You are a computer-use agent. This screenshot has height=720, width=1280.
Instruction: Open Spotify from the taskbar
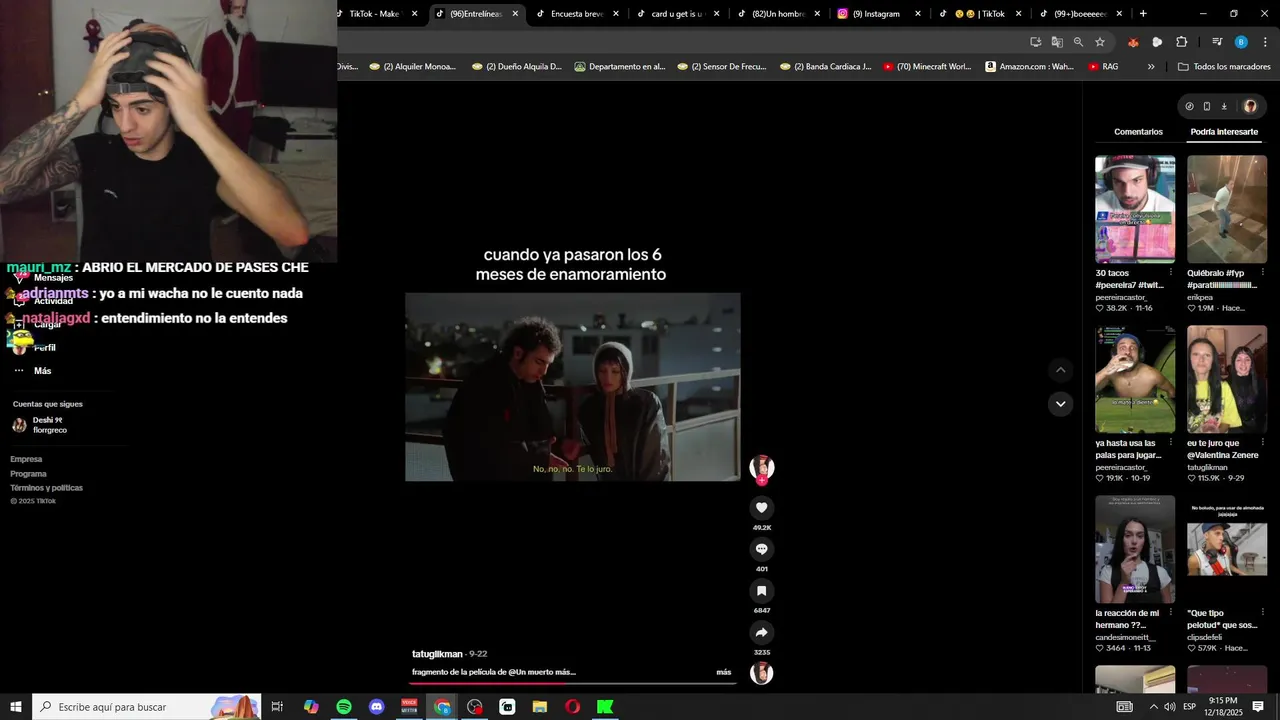[344, 707]
